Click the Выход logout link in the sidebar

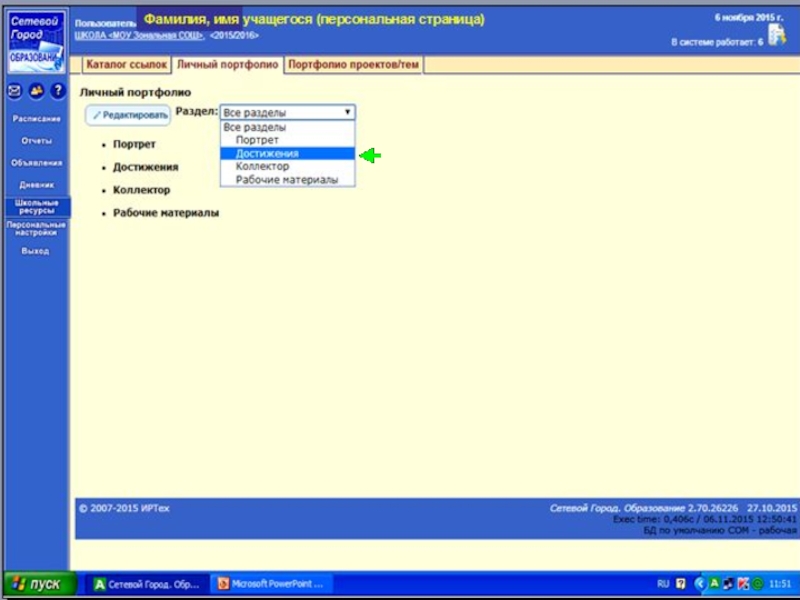tap(36, 251)
